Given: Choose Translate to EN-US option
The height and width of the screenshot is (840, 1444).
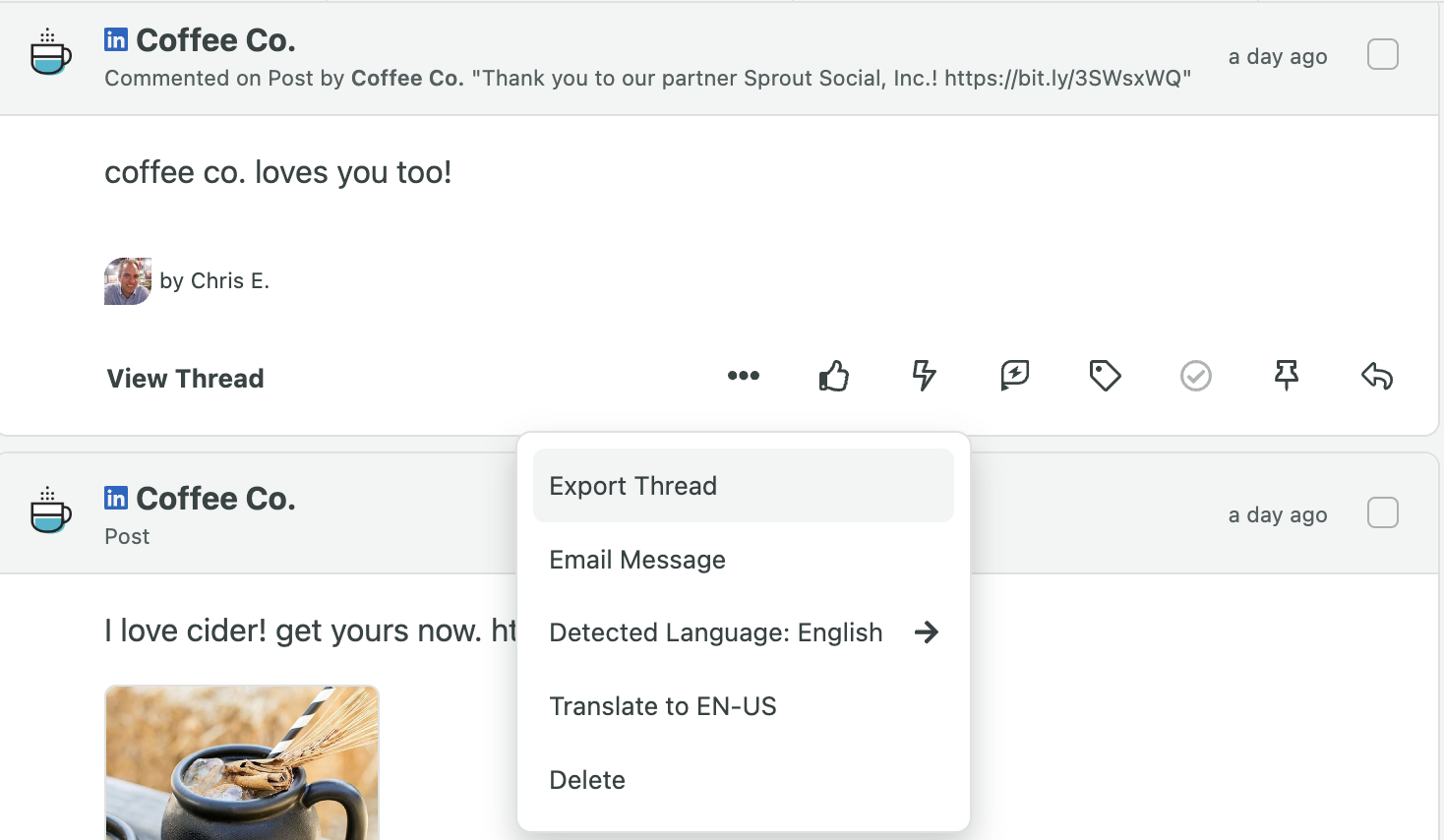Looking at the screenshot, I should (x=744, y=706).
